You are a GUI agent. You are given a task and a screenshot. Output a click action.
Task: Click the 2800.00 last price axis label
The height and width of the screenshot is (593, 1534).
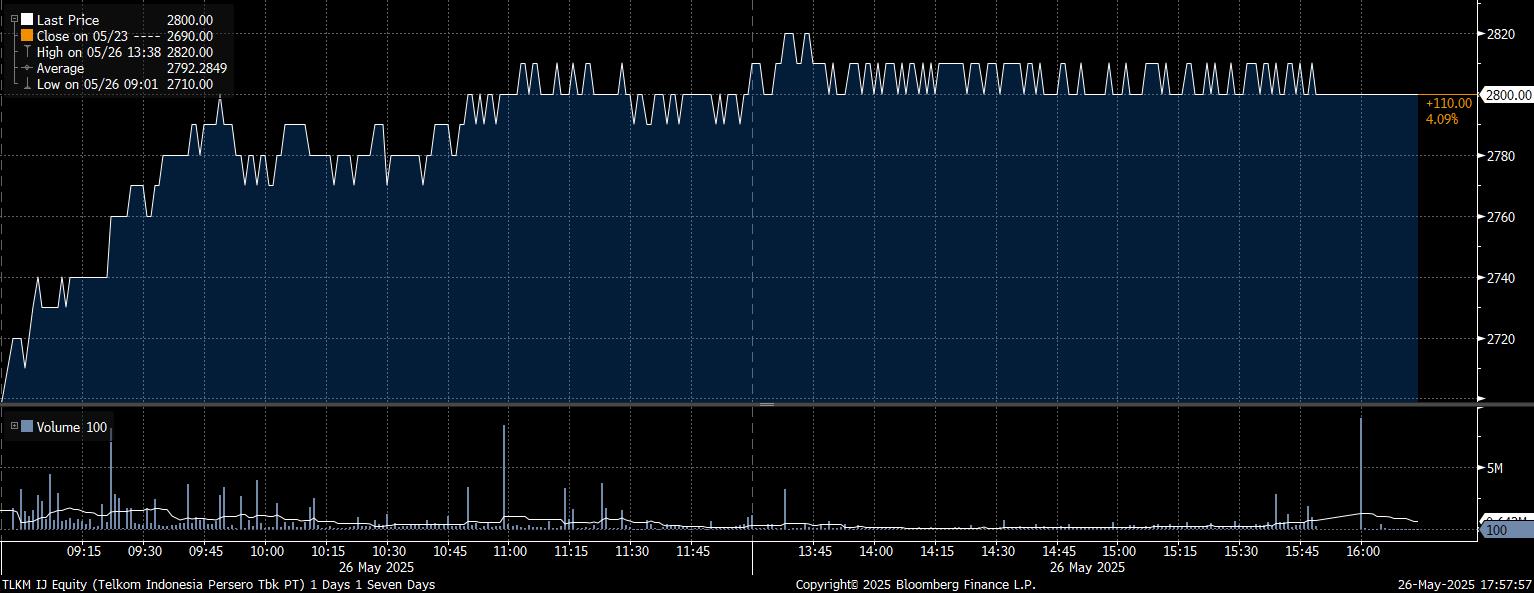[1508, 95]
